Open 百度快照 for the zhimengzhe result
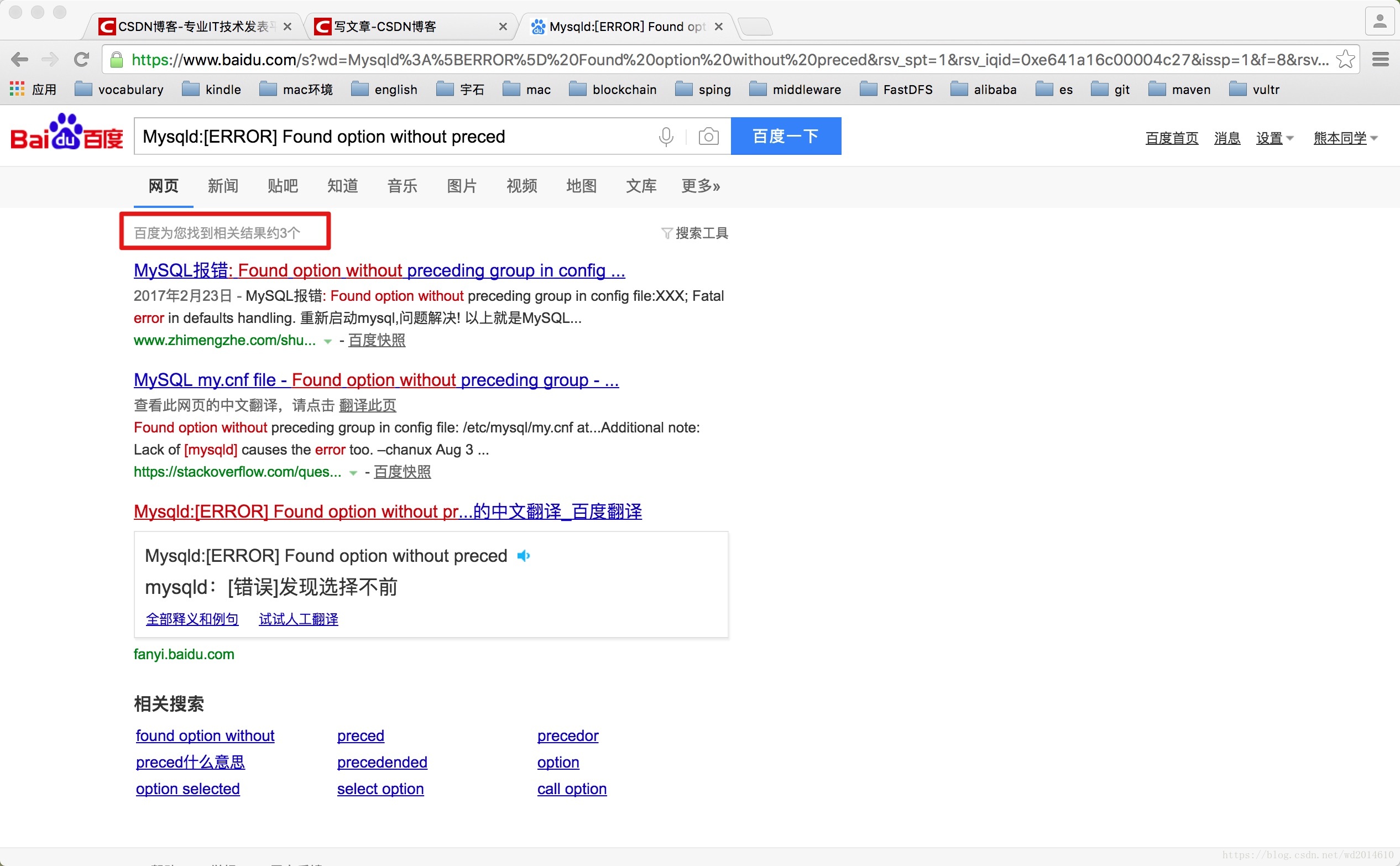This screenshot has width=1400, height=866. tap(377, 340)
